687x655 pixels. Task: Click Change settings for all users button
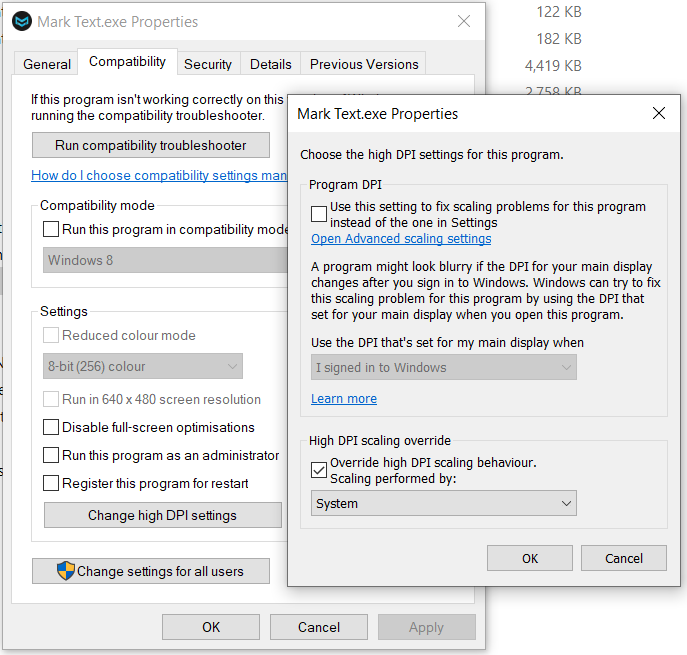[151, 571]
